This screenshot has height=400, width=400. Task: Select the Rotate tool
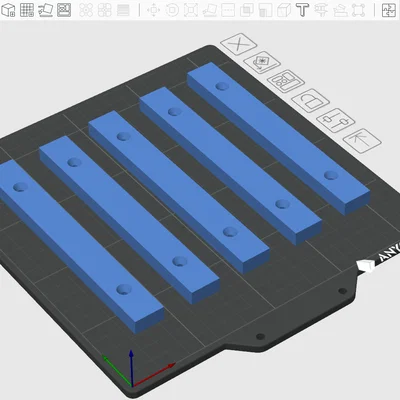pyautogui.click(x=172, y=10)
